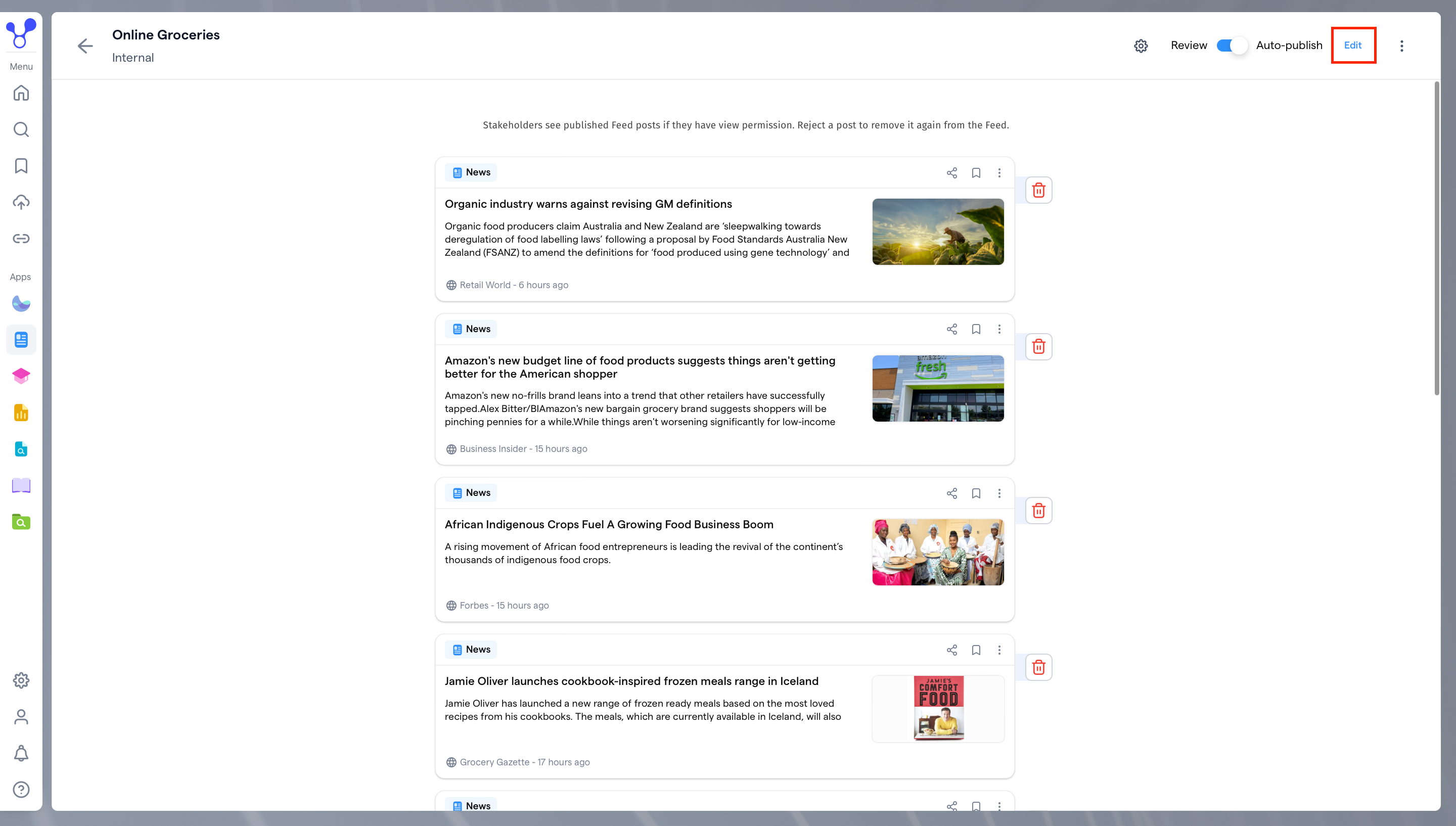Screen dimensions: 1456x826
Task: Open the Bookmarks icon in the sidebar
Action: coord(21,166)
